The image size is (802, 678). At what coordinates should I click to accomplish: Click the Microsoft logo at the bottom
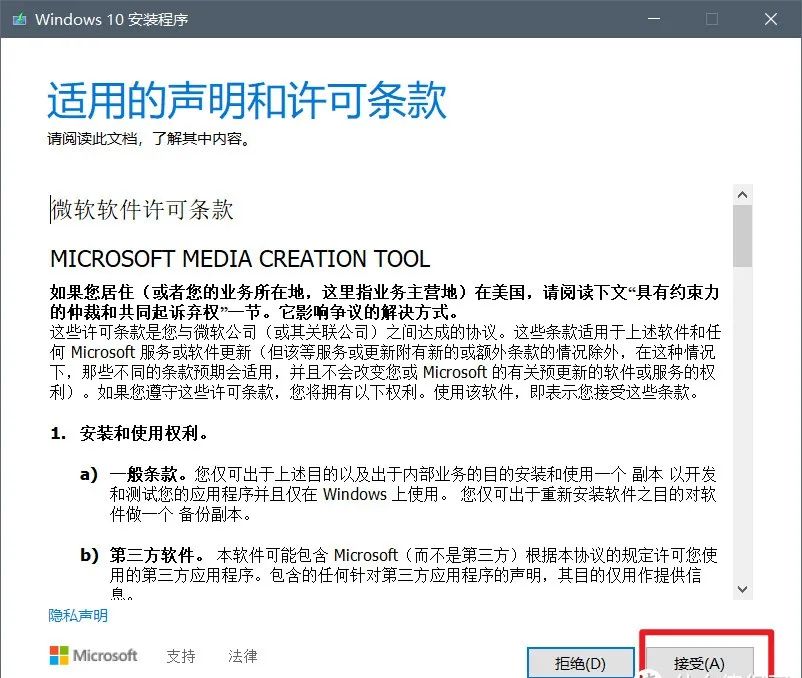point(92,656)
